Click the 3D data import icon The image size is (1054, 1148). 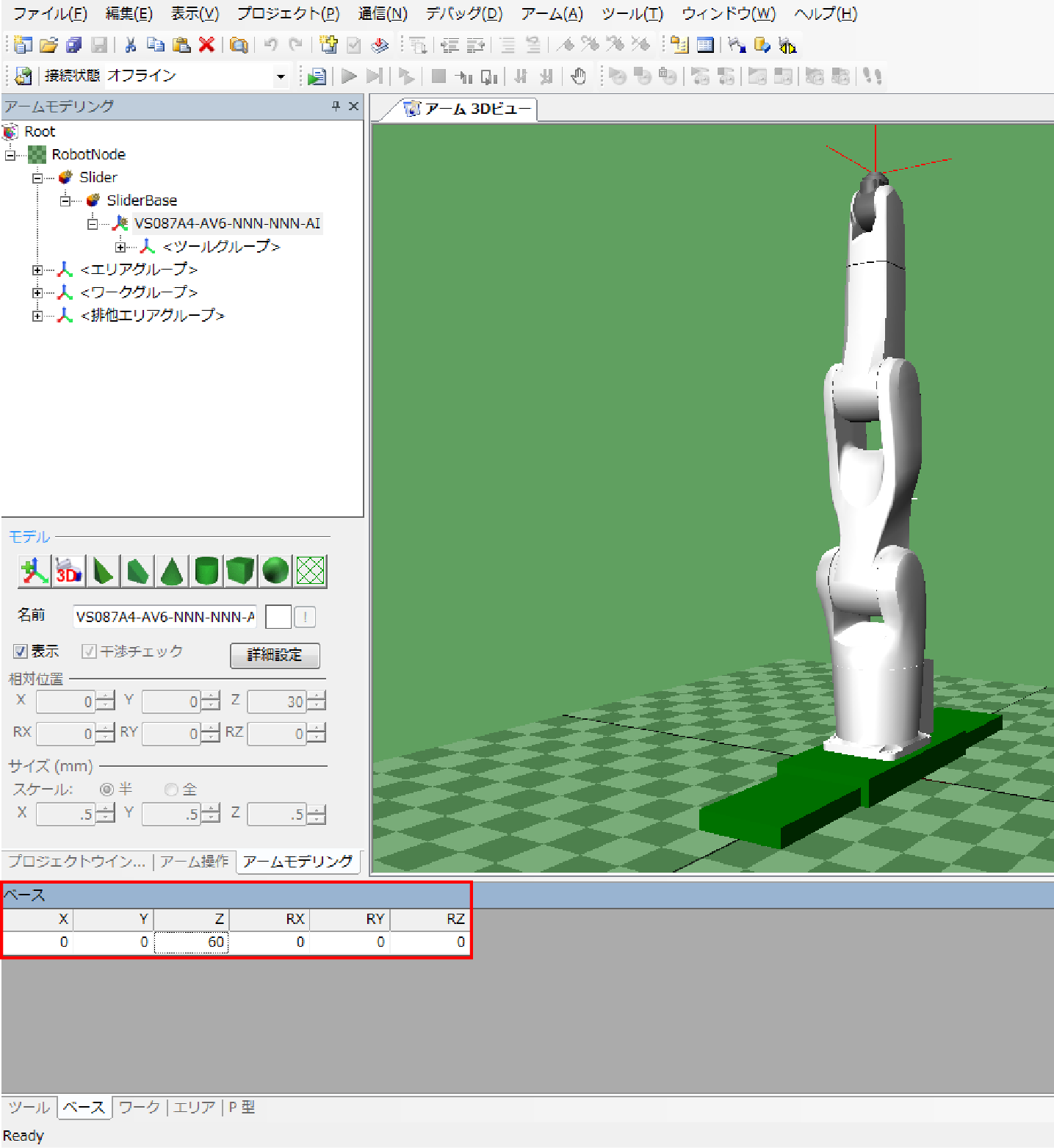point(69,571)
